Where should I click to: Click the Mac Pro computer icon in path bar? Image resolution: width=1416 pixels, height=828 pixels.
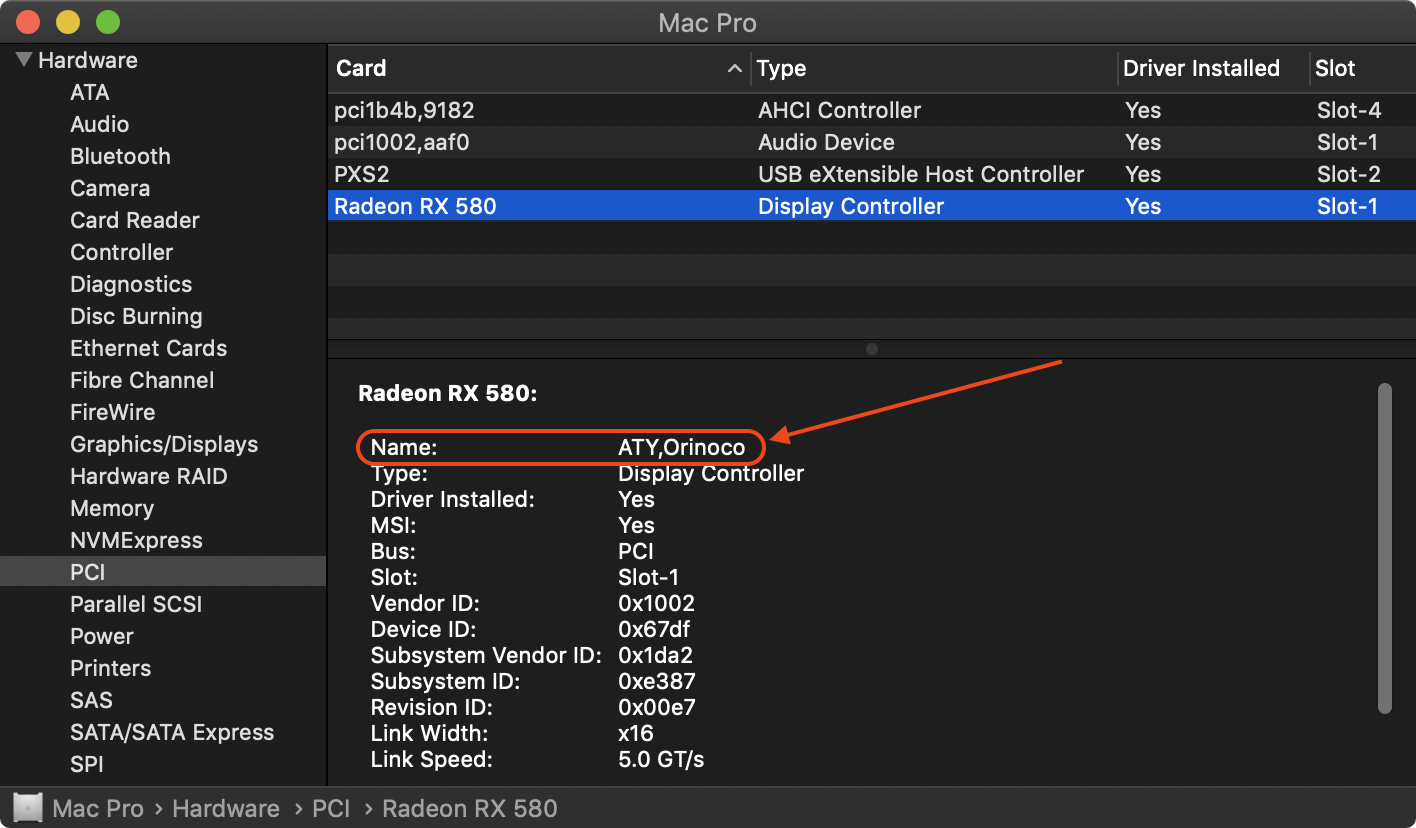pyautogui.click(x=29, y=808)
